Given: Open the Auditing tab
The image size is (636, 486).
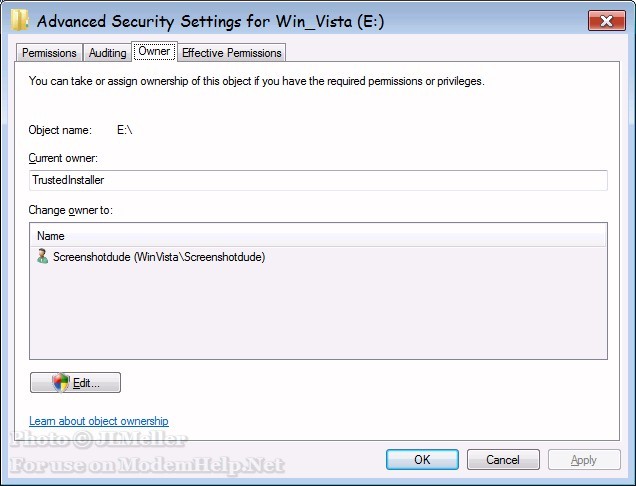Looking at the screenshot, I should (x=108, y=53).
